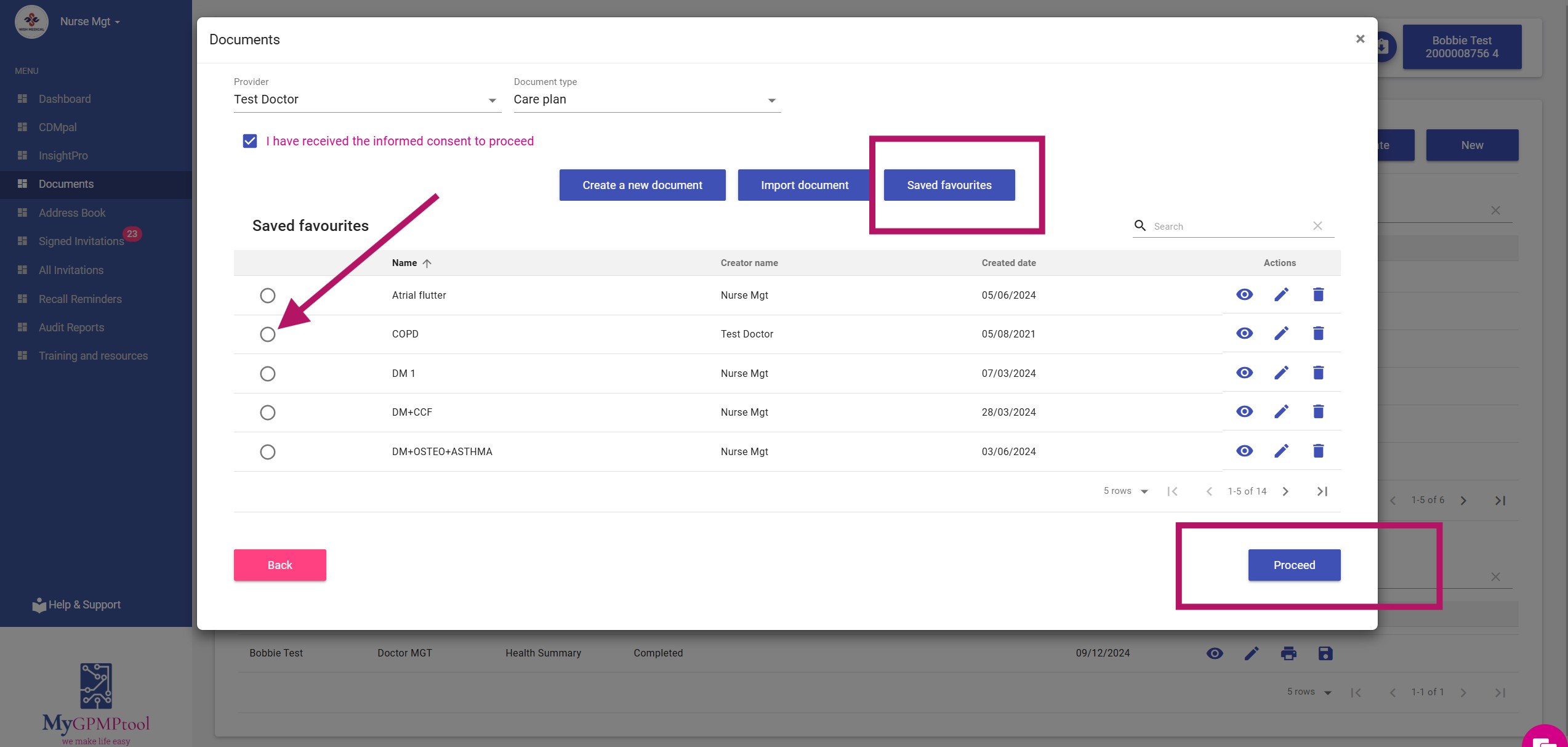Screen dimensions: 1568x747
Task: Uncheck the informed consent checkbox
Action: point(249,141)
